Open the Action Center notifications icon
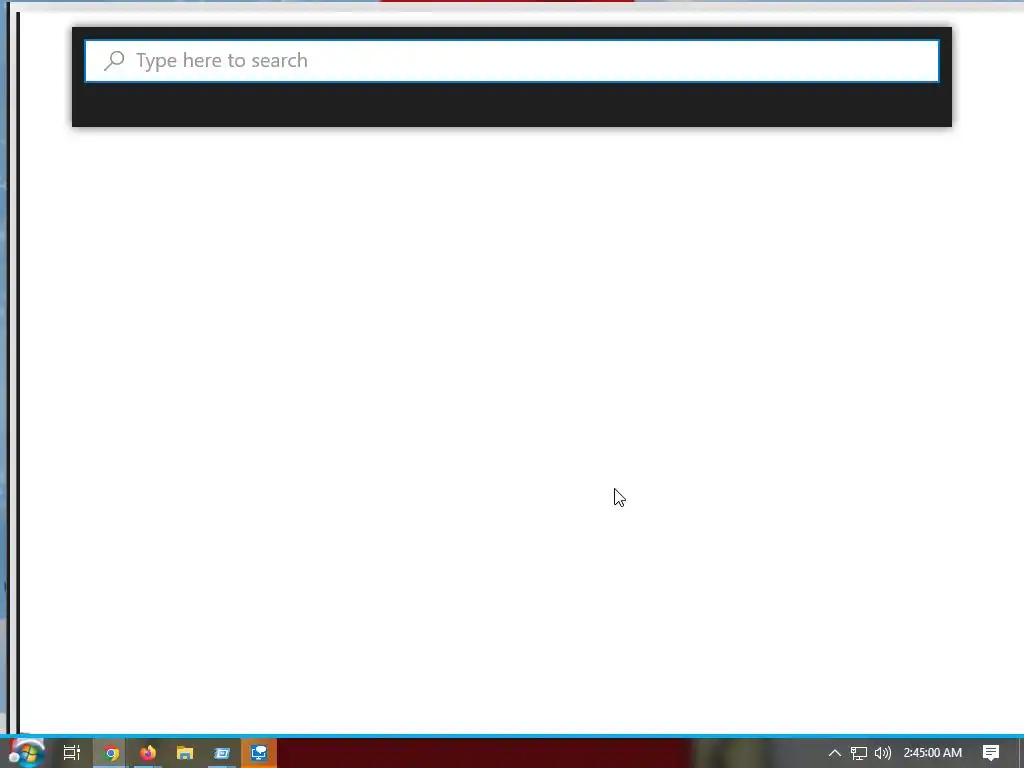1024x768 pixels. click(991, 753)
